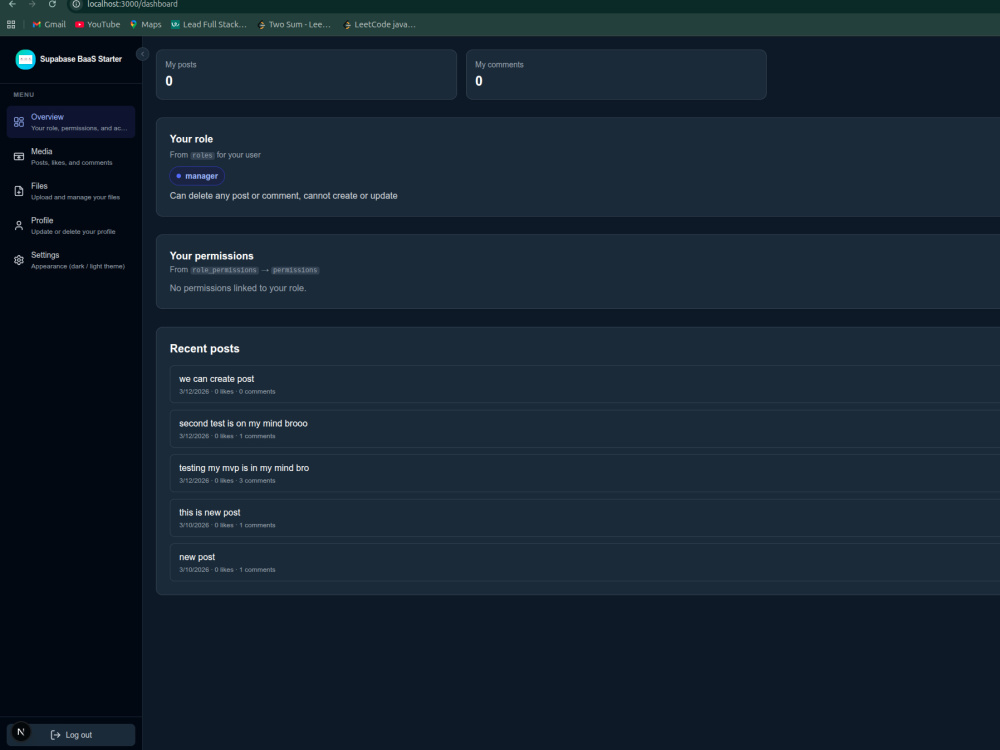
Task: Click the Media card icon
Action: [x=19, y=156]
